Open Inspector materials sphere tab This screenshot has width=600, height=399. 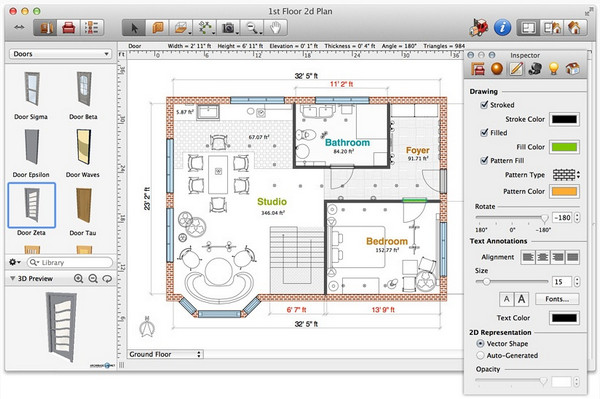497,69
